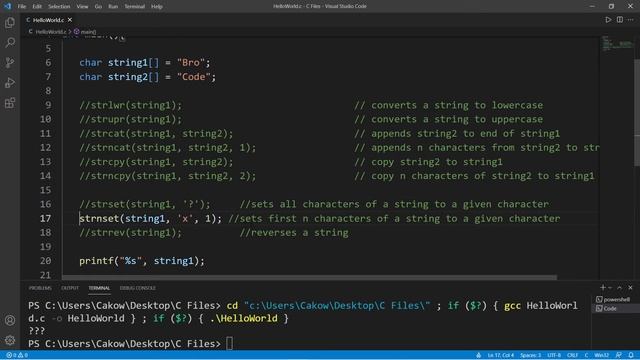Screen dimensions: 640x360
Task: Restore down the VS Code window
Action: pyautogui.click(x=611, y=6)
